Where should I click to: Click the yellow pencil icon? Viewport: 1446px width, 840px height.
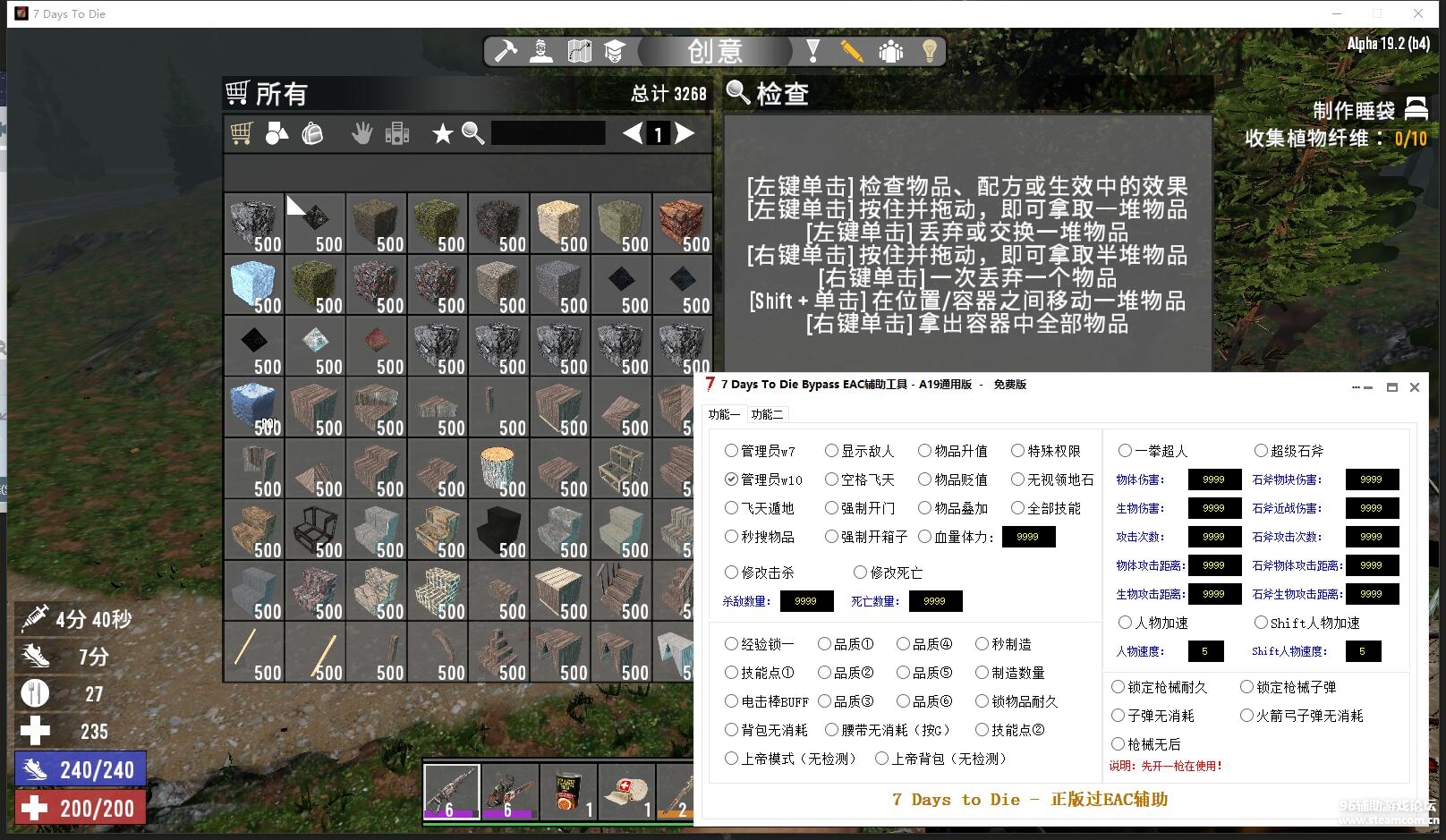[851, 51]
